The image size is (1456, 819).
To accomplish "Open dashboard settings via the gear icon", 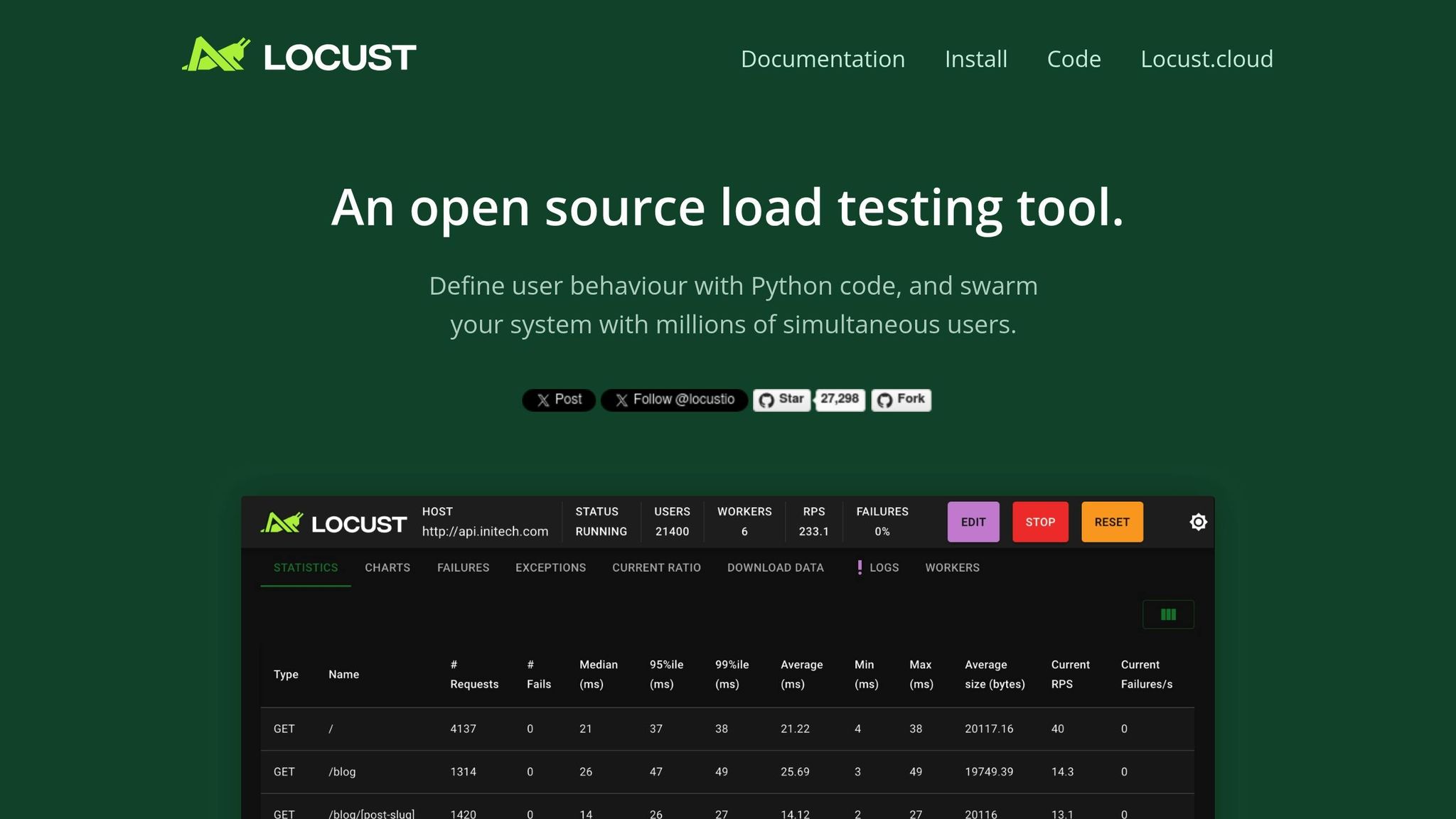I will pos(1199,522).
